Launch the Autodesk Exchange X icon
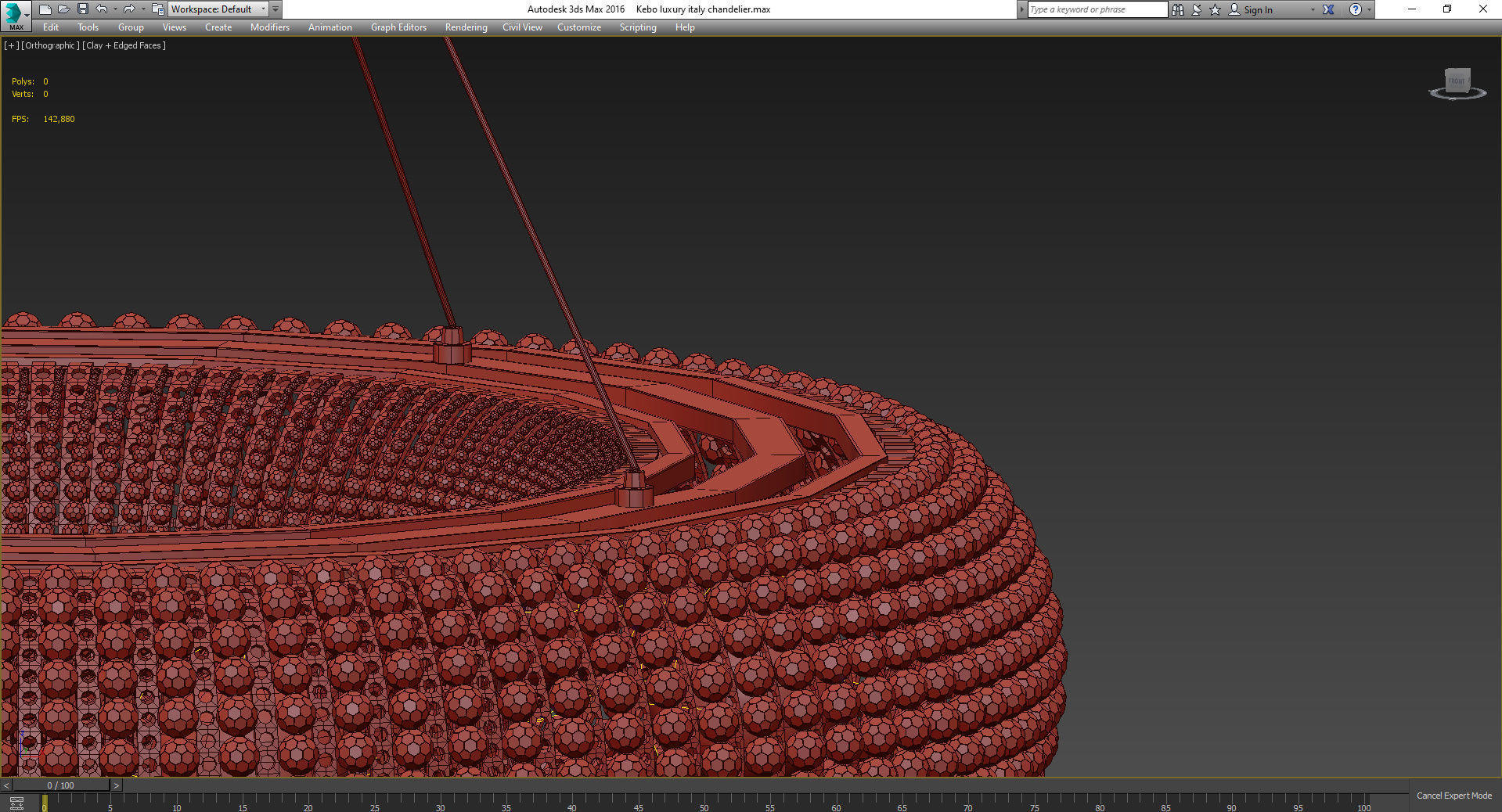 click(x=1328, y=9)
